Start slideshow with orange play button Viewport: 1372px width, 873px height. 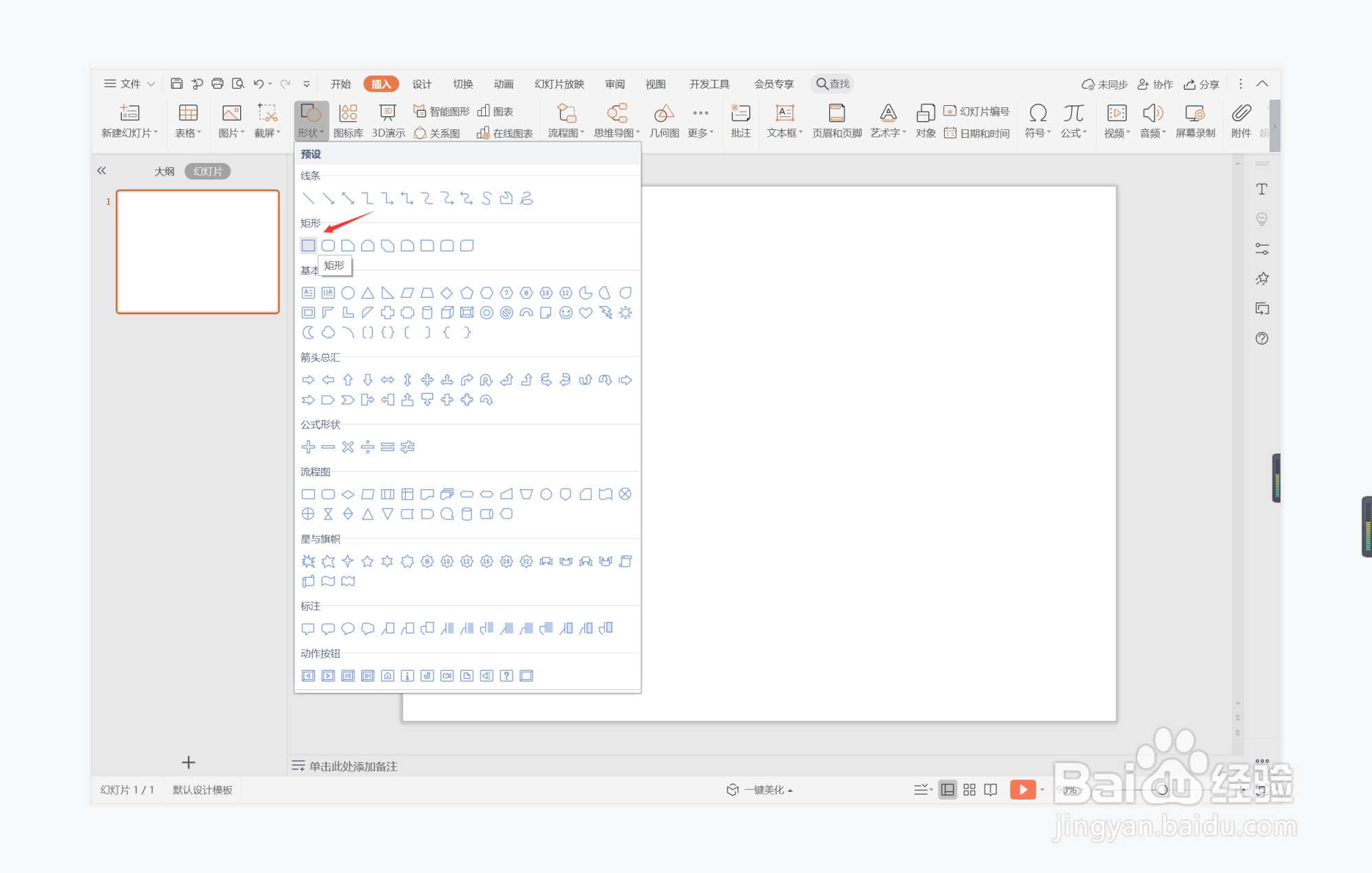point(1022,790)
